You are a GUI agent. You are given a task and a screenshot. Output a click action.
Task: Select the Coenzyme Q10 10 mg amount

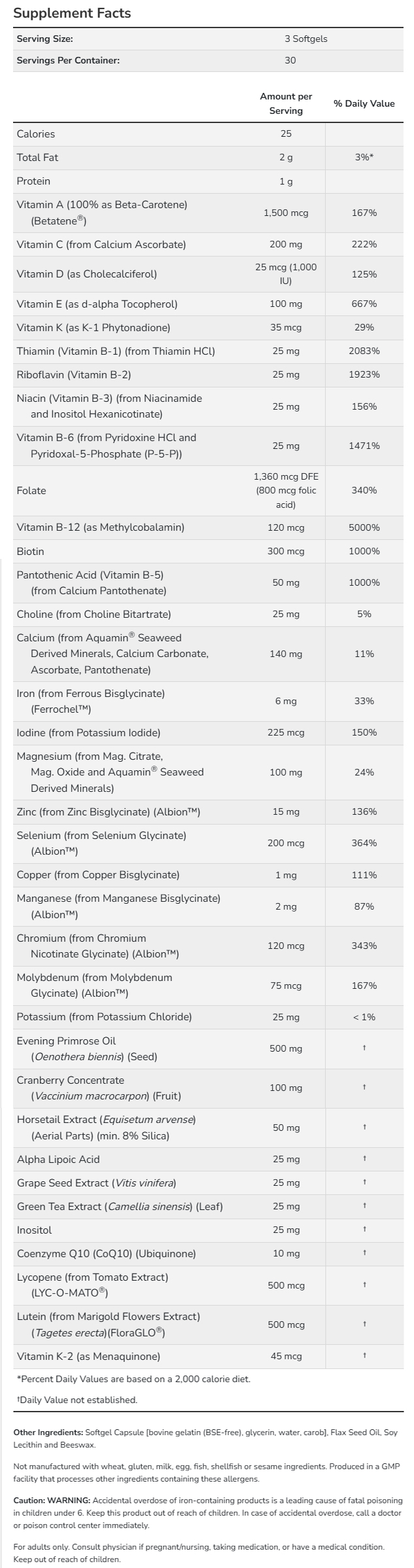pyautogui.click(x=286, y=1253)
